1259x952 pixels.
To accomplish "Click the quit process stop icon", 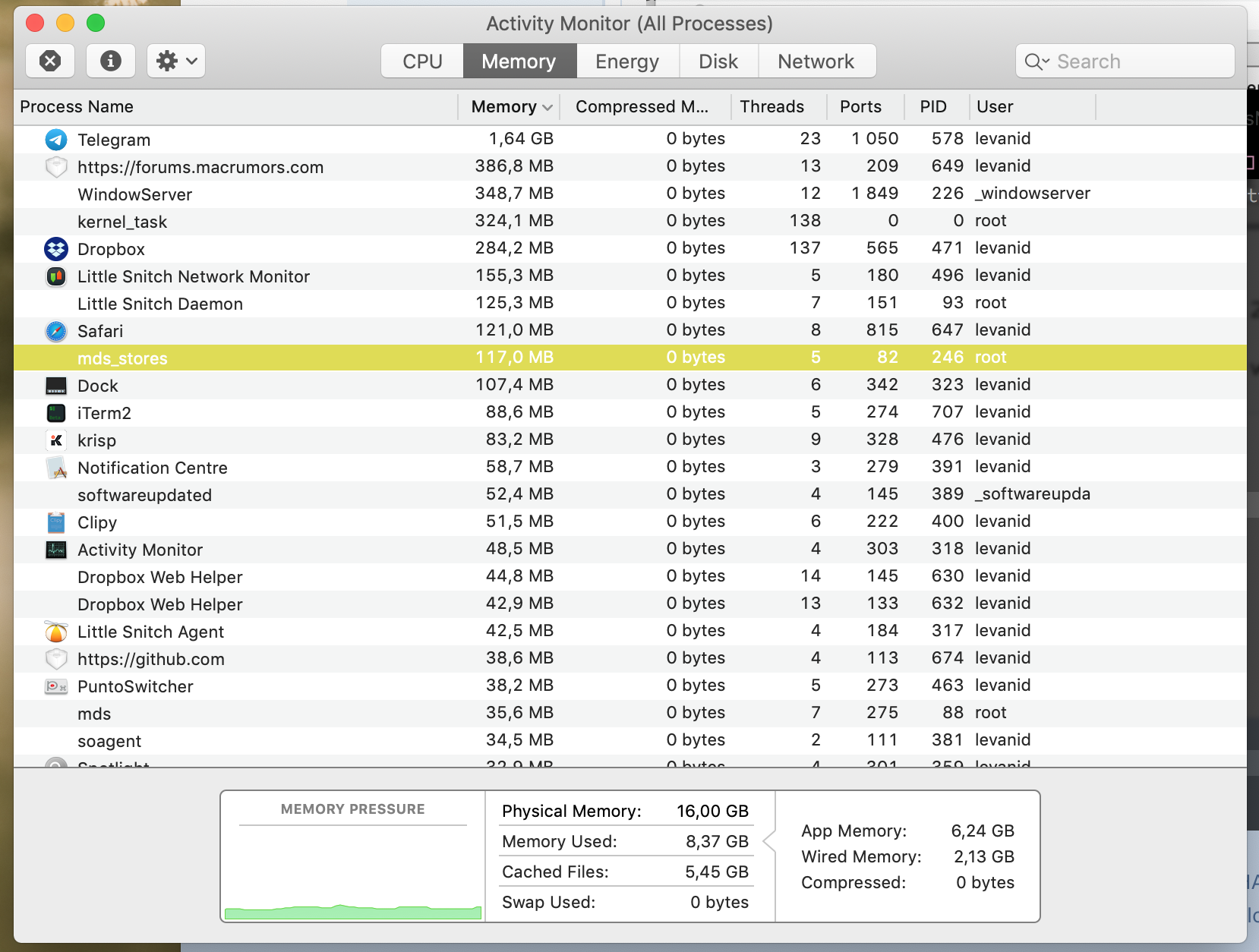I will (50, 61).
